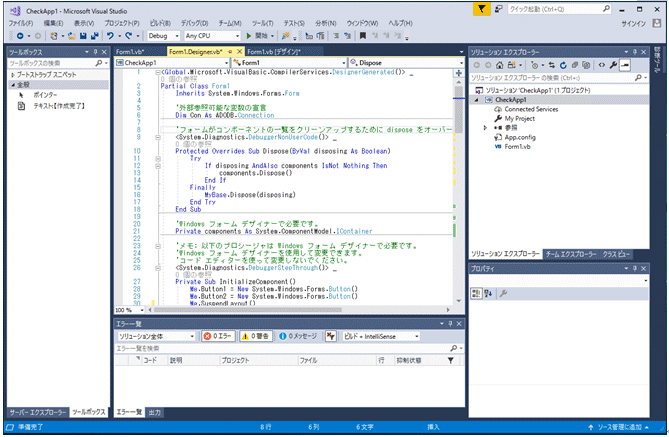This screenshot has height=437, width=669.
Task: Click the Alphabetical sort icon in Properties
Action: point(488,293)
